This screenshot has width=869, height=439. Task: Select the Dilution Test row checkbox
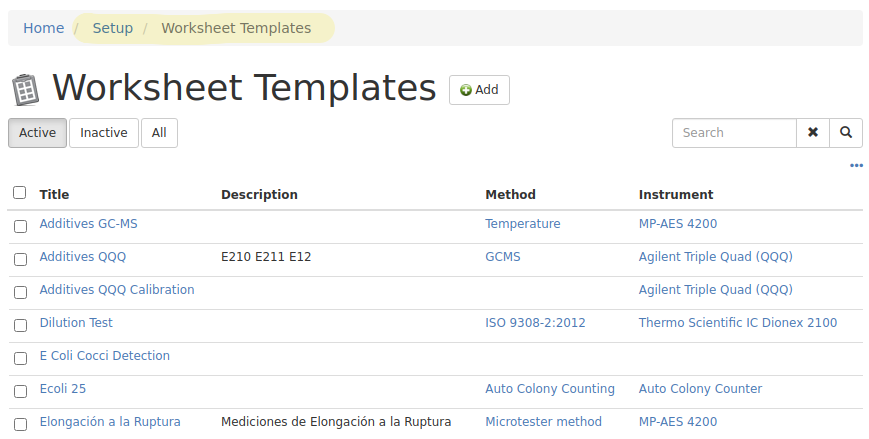pos(20,325)
